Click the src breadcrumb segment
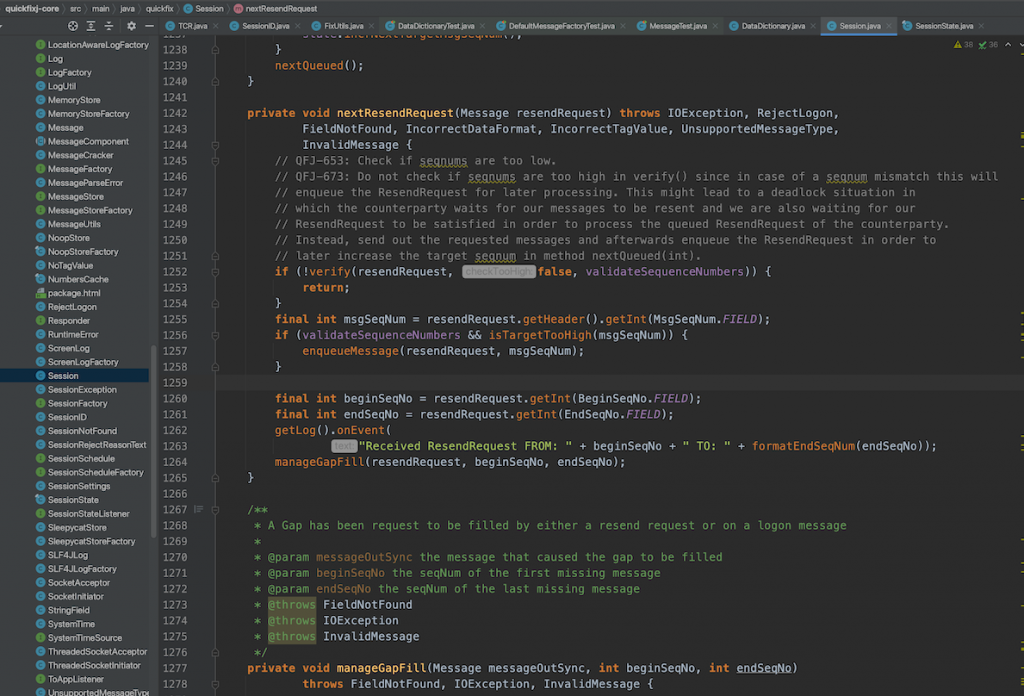1024x696 pixels. click(x=76, y=8)
